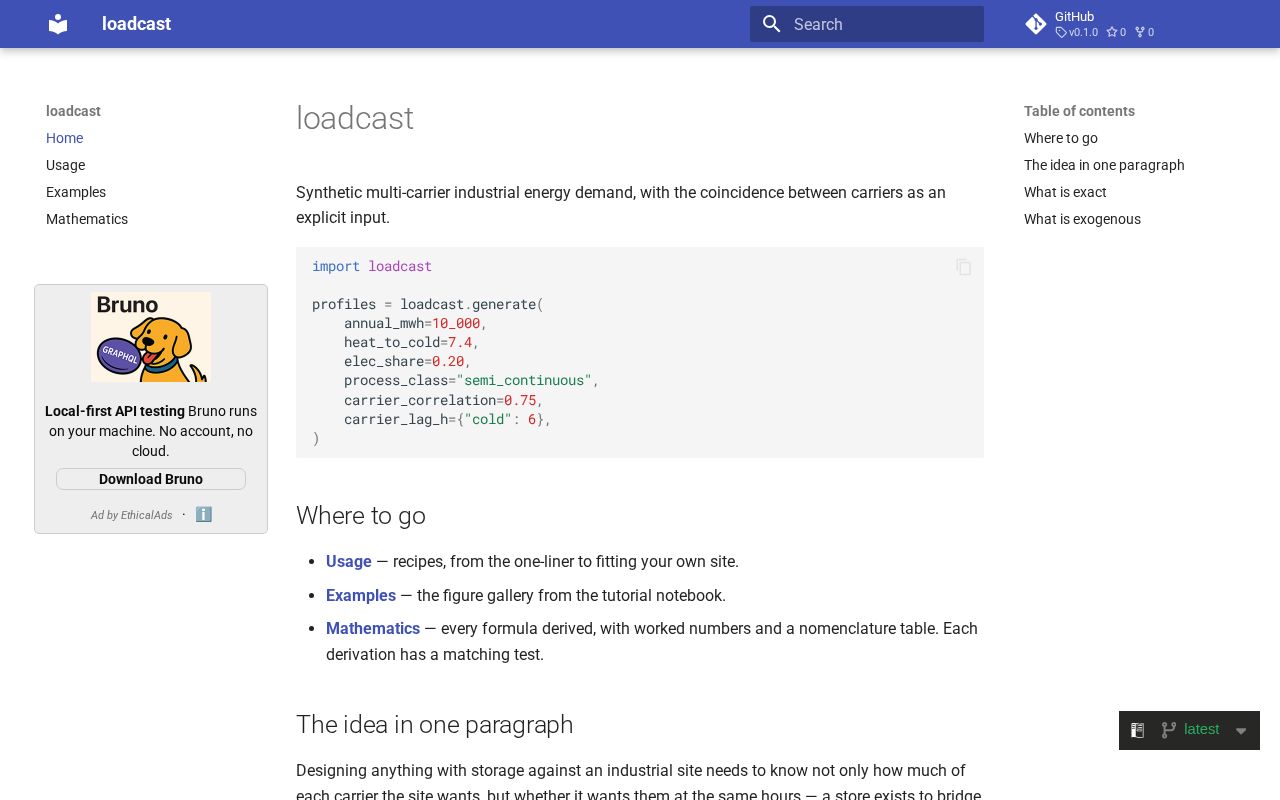Follow the bold Mathematics link in body
1280x800 pixels.
373,628
